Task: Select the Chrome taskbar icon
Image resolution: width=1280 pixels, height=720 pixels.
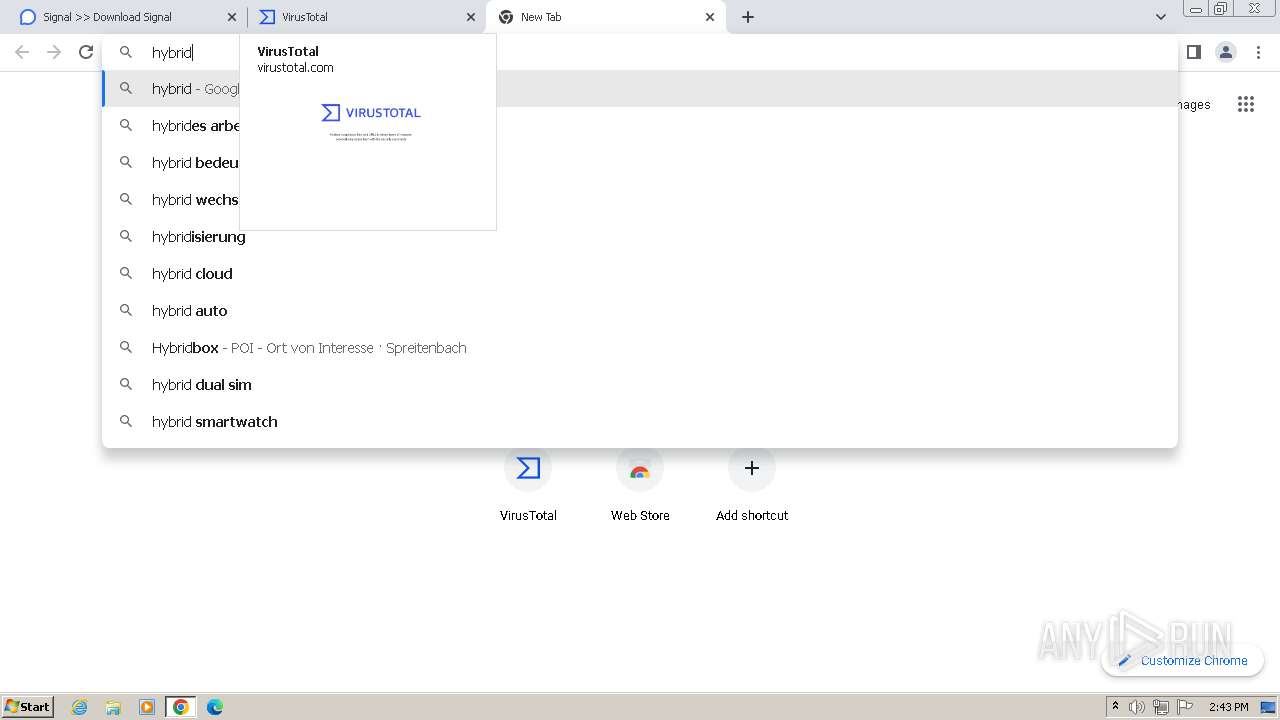Action: (x=181, y=707)
